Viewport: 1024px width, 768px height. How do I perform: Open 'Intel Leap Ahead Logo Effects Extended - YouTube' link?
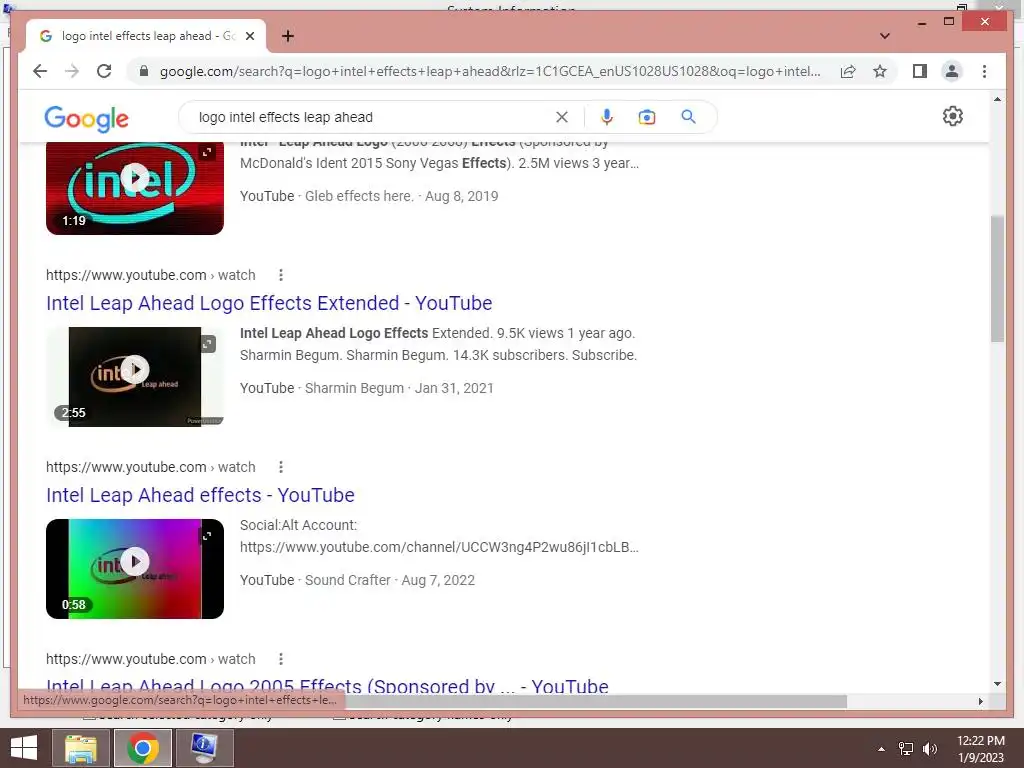pos(269,303)
